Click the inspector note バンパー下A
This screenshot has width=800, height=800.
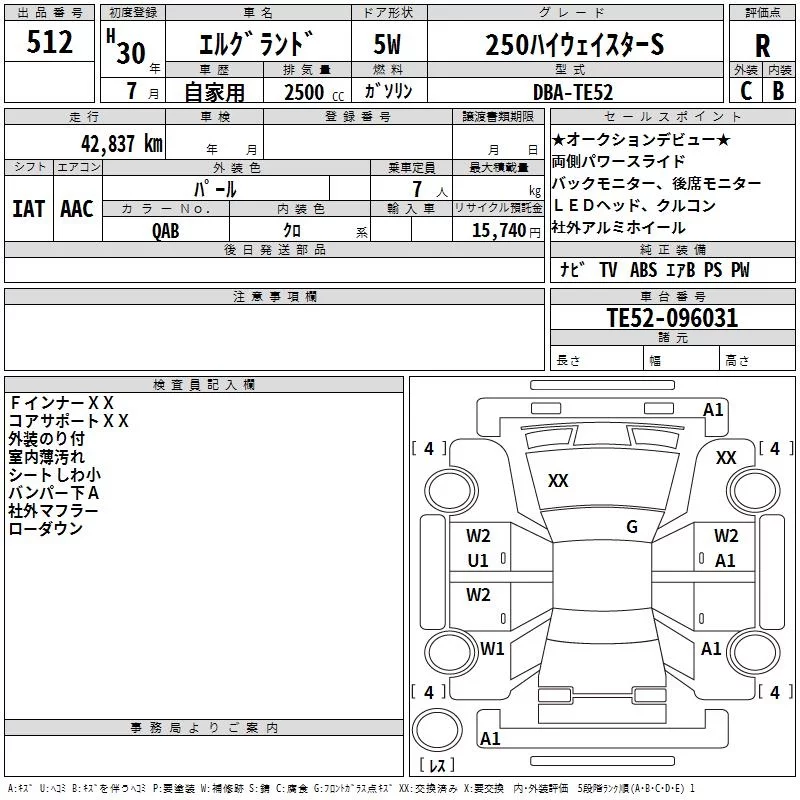[x=54, y=492]
